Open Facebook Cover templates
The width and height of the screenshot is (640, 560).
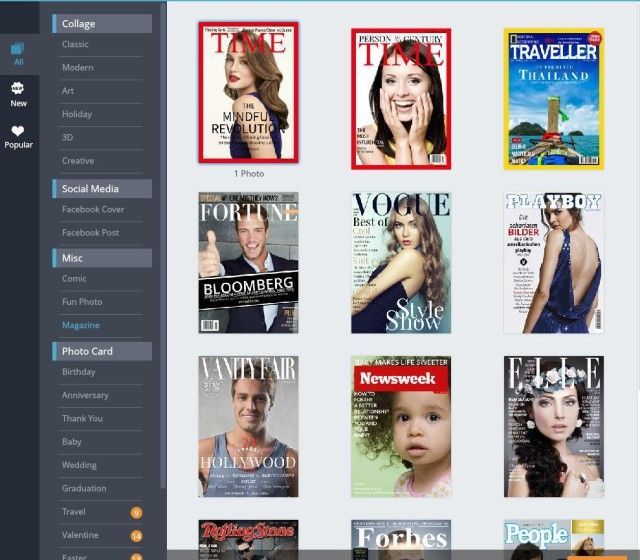(93, 209)
